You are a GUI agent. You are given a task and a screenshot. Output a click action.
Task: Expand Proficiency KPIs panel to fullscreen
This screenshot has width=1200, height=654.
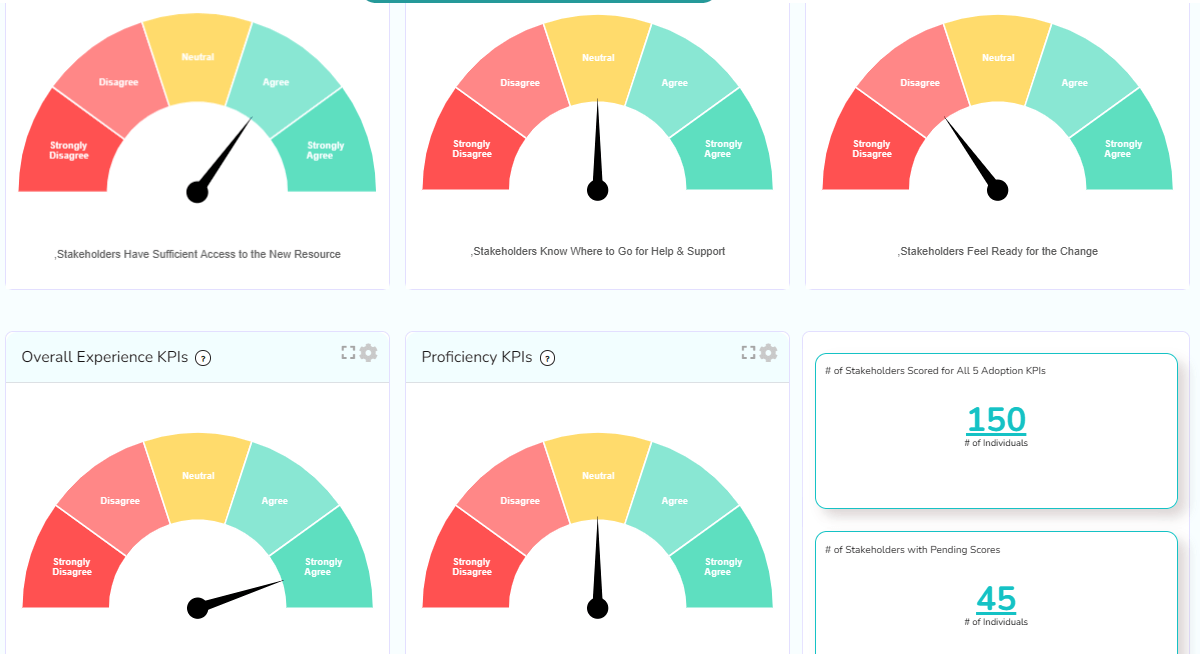click(x=747, y=352)
